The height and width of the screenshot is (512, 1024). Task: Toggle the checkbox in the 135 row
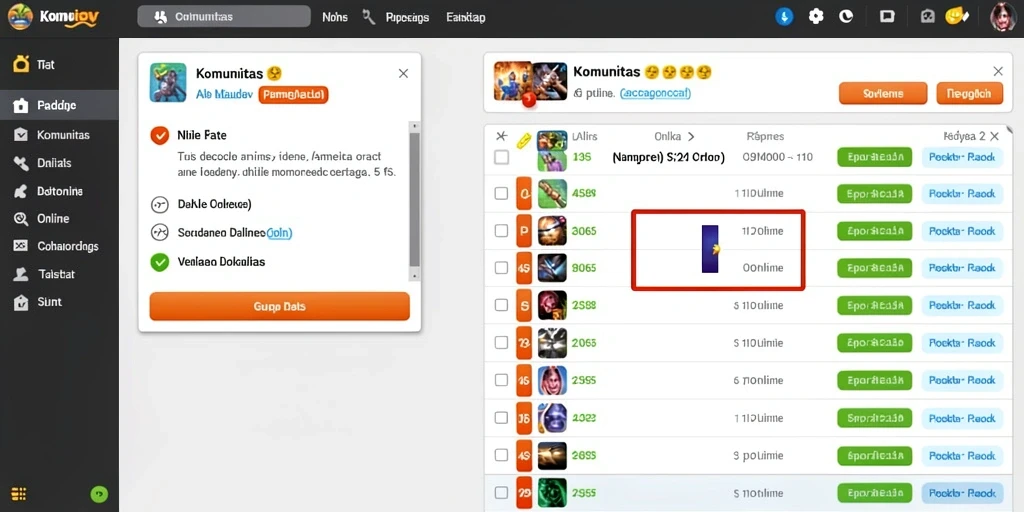[x=501, y=157]
